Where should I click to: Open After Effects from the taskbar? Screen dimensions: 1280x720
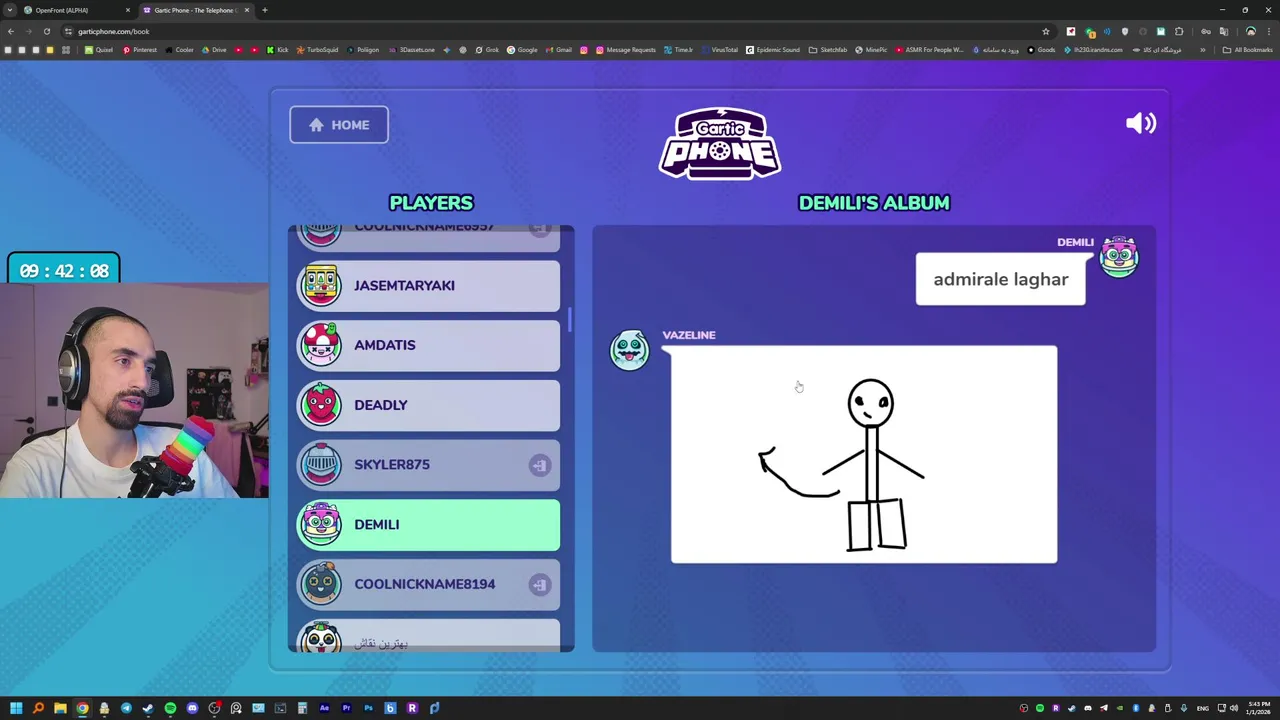[x=324, y=708]
